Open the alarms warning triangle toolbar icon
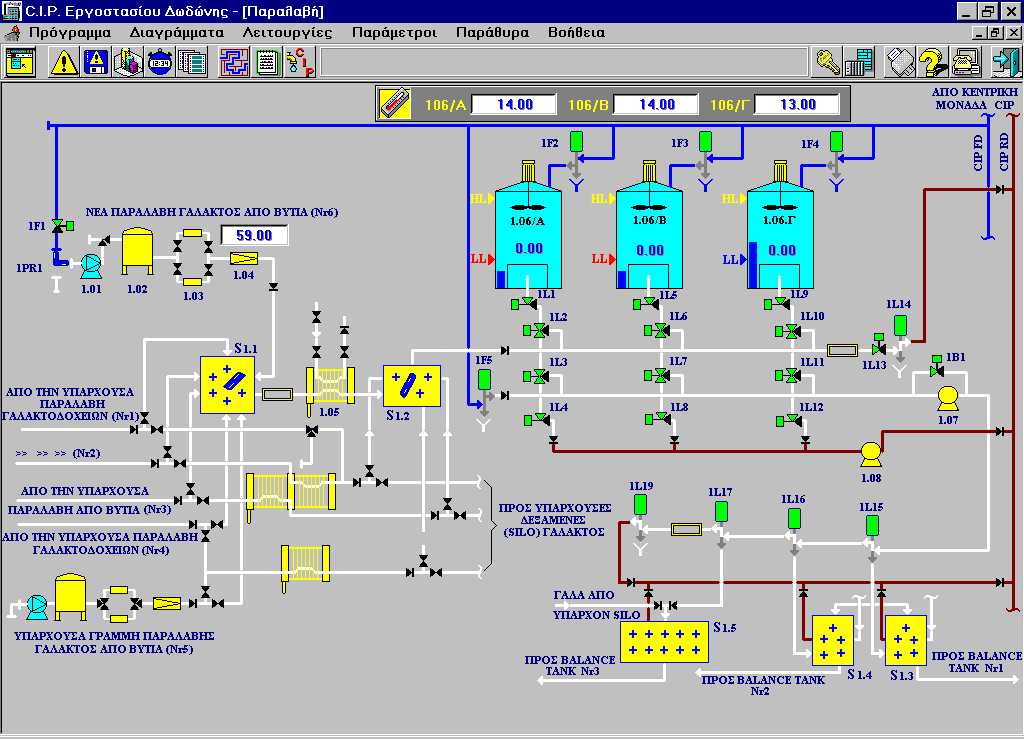Viewport: 1024px width, 739px height. click(65, 62)
